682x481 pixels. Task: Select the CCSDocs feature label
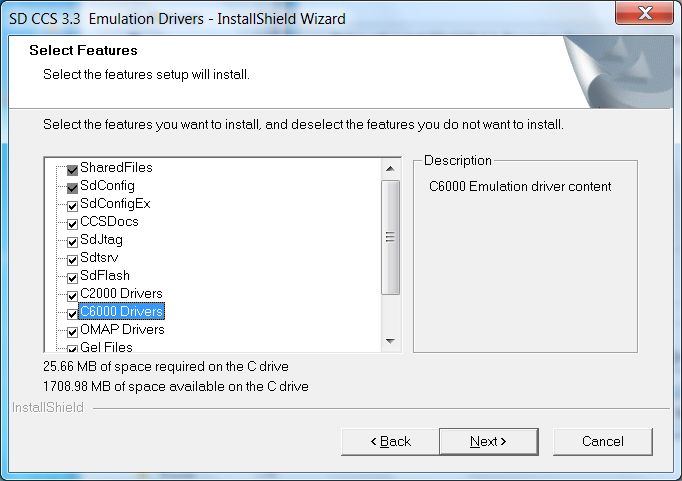click(x=109, y=221)
